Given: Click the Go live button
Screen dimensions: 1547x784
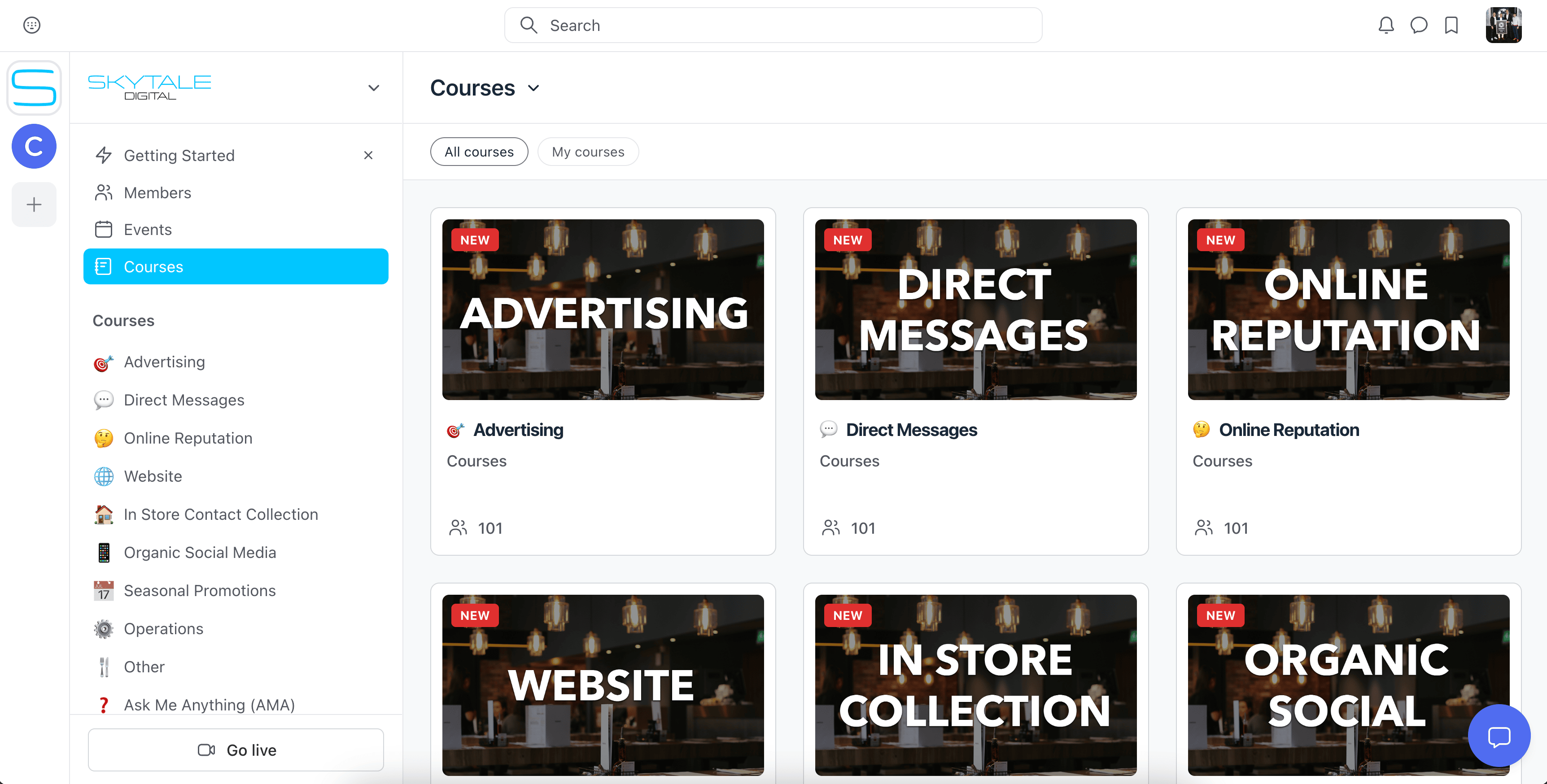Looking at the screenshot, I should click(x=236, y=750).
